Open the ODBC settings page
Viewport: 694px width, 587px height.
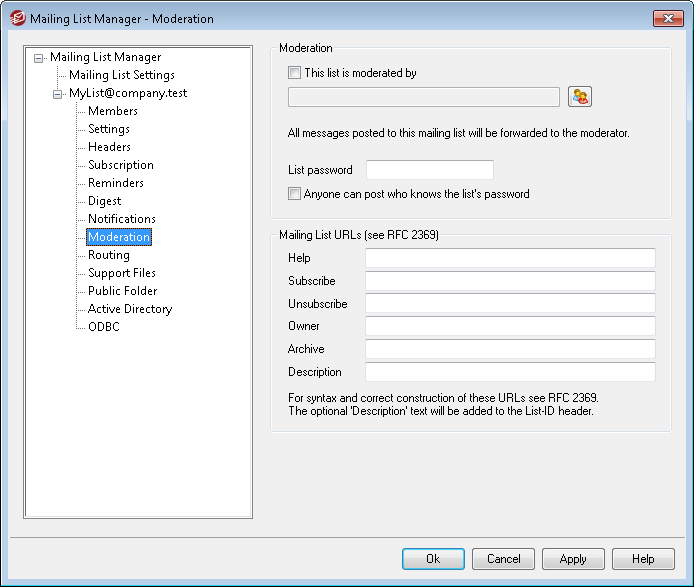coord(103,327)
